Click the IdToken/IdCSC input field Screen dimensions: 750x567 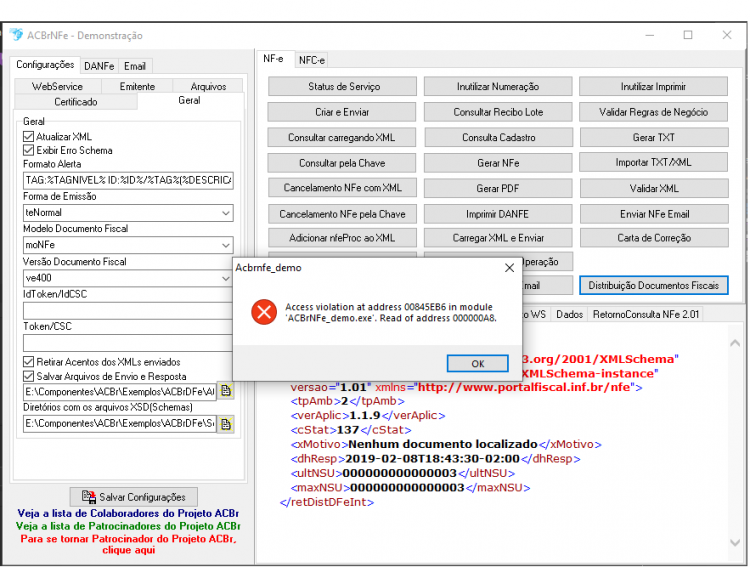pyautogui.click(x=128, y=311)
